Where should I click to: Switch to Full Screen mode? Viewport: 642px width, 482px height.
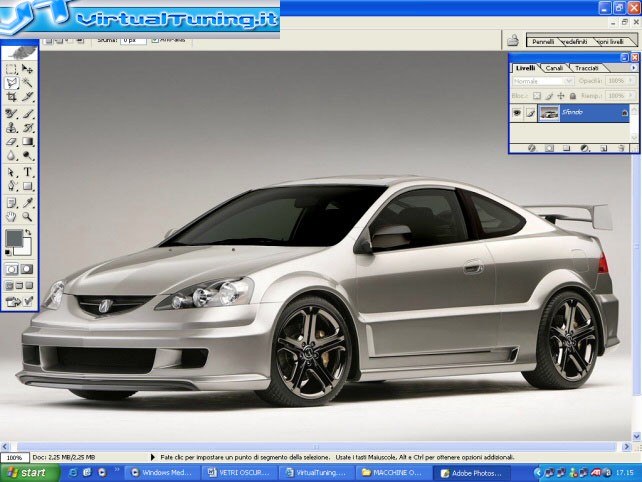[x=29, y=285]
